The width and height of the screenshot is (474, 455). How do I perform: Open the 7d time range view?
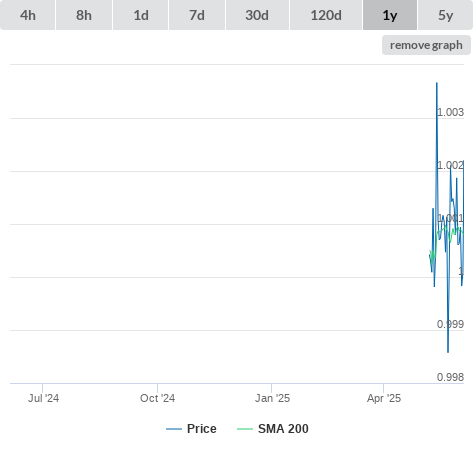tap(197, 15)
